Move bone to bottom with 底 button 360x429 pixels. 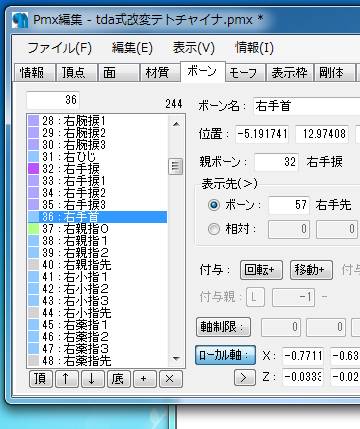118,379
